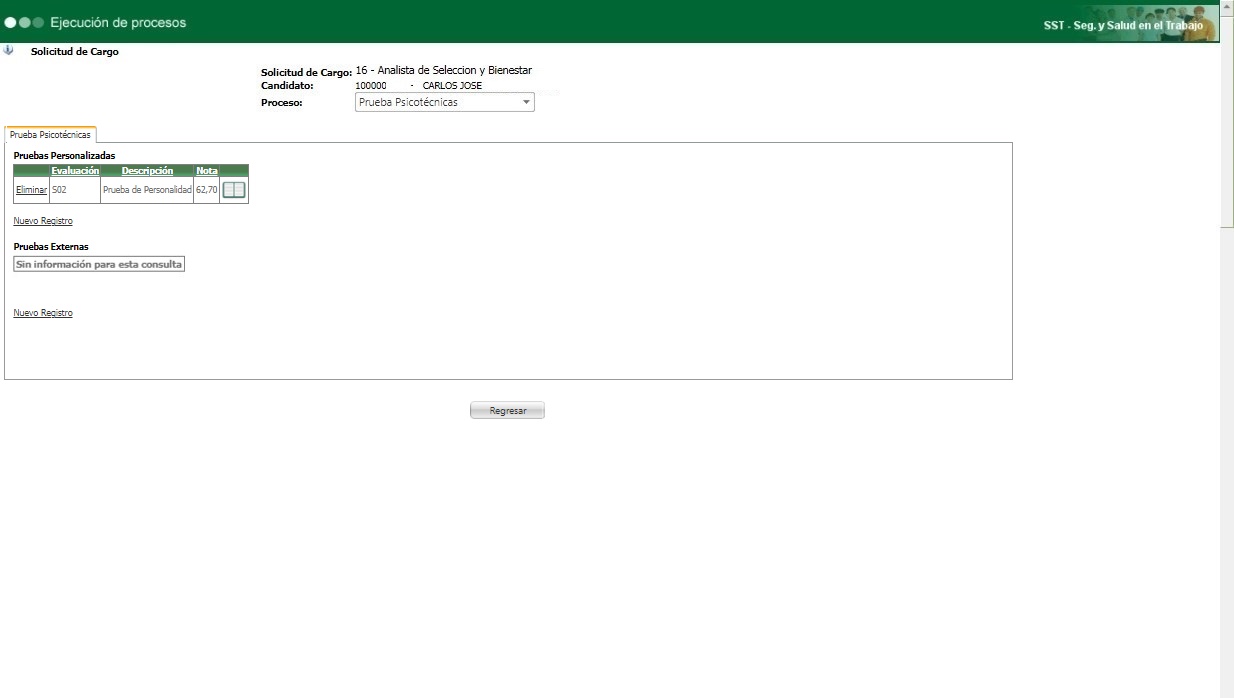Open the detail icon in the S02 row

[x=233, y=190]
